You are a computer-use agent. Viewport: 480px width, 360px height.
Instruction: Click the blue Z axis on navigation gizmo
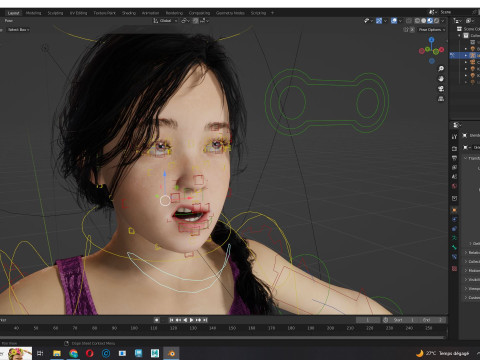[432, 40]
